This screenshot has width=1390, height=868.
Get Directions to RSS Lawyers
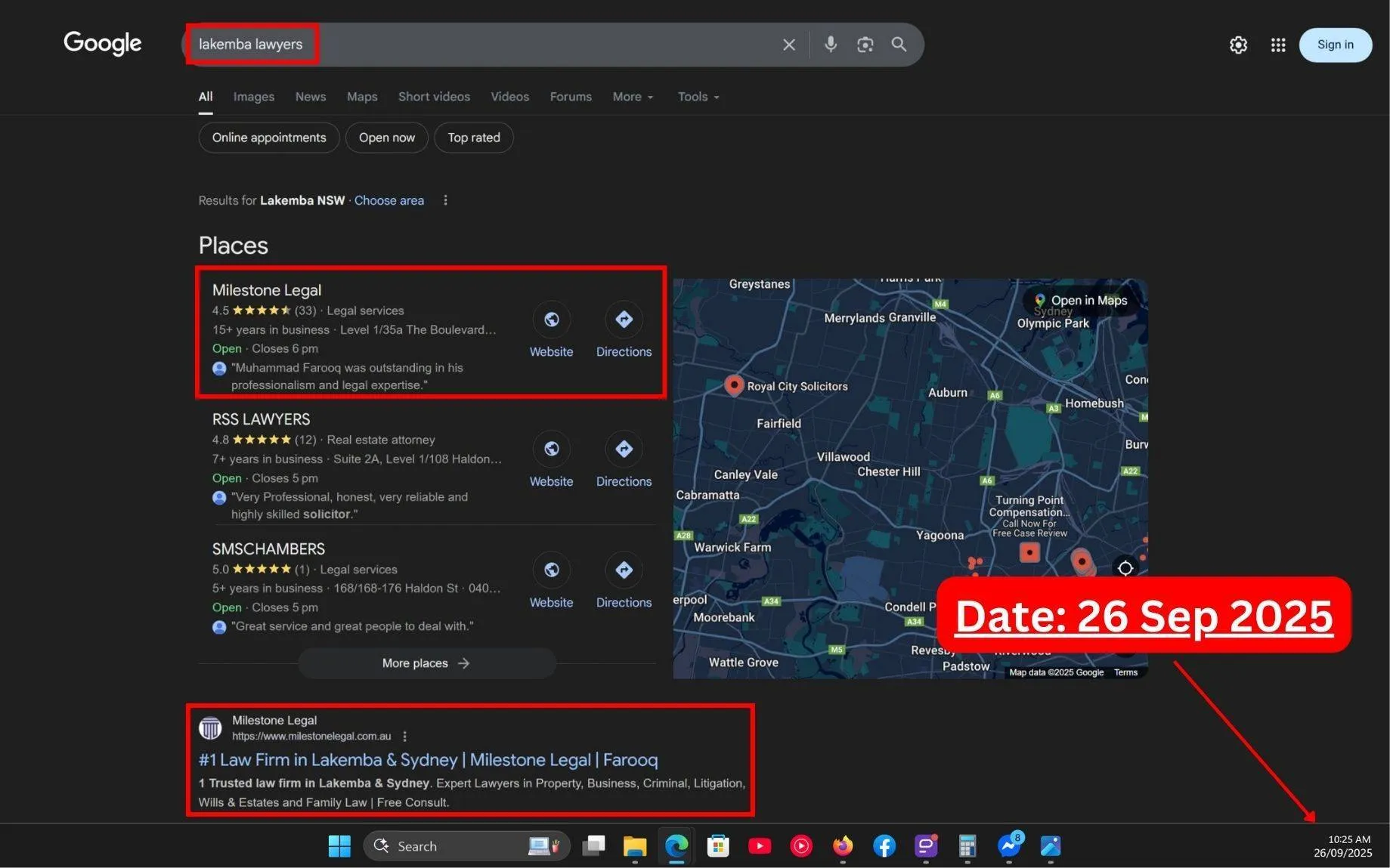tap(624, 449)
